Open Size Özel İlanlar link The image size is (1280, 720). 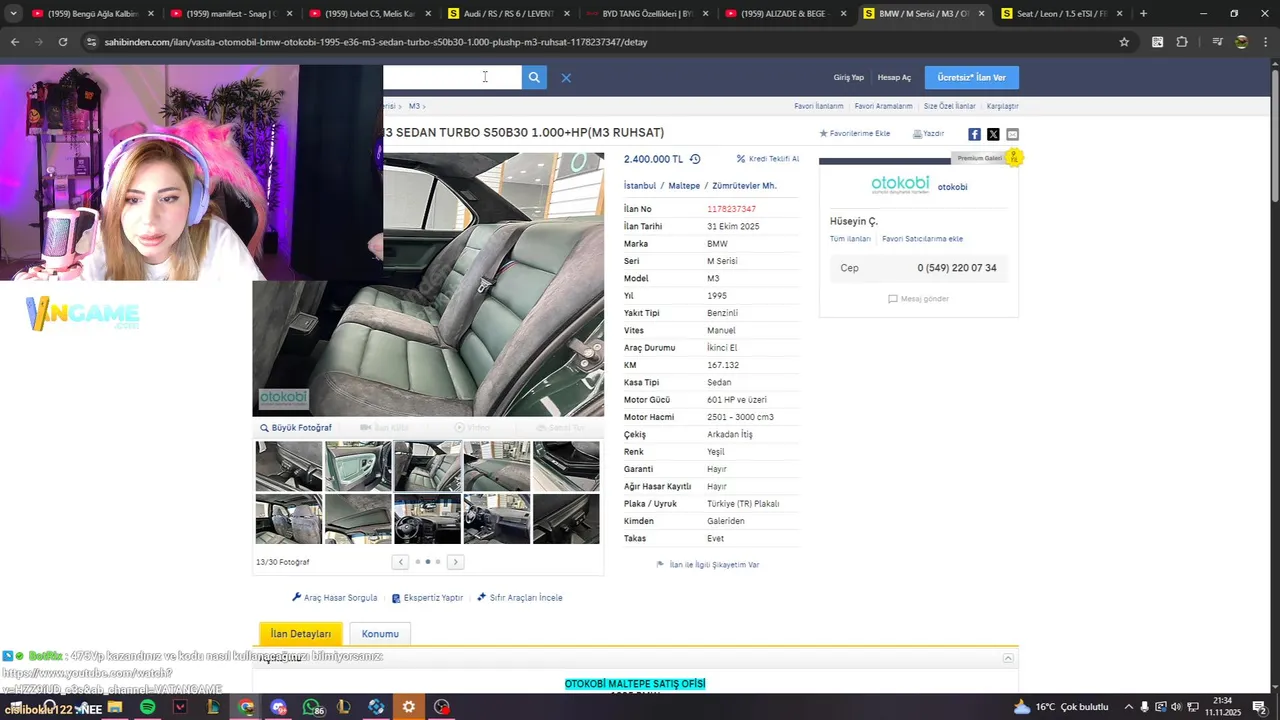click(949, 106)
